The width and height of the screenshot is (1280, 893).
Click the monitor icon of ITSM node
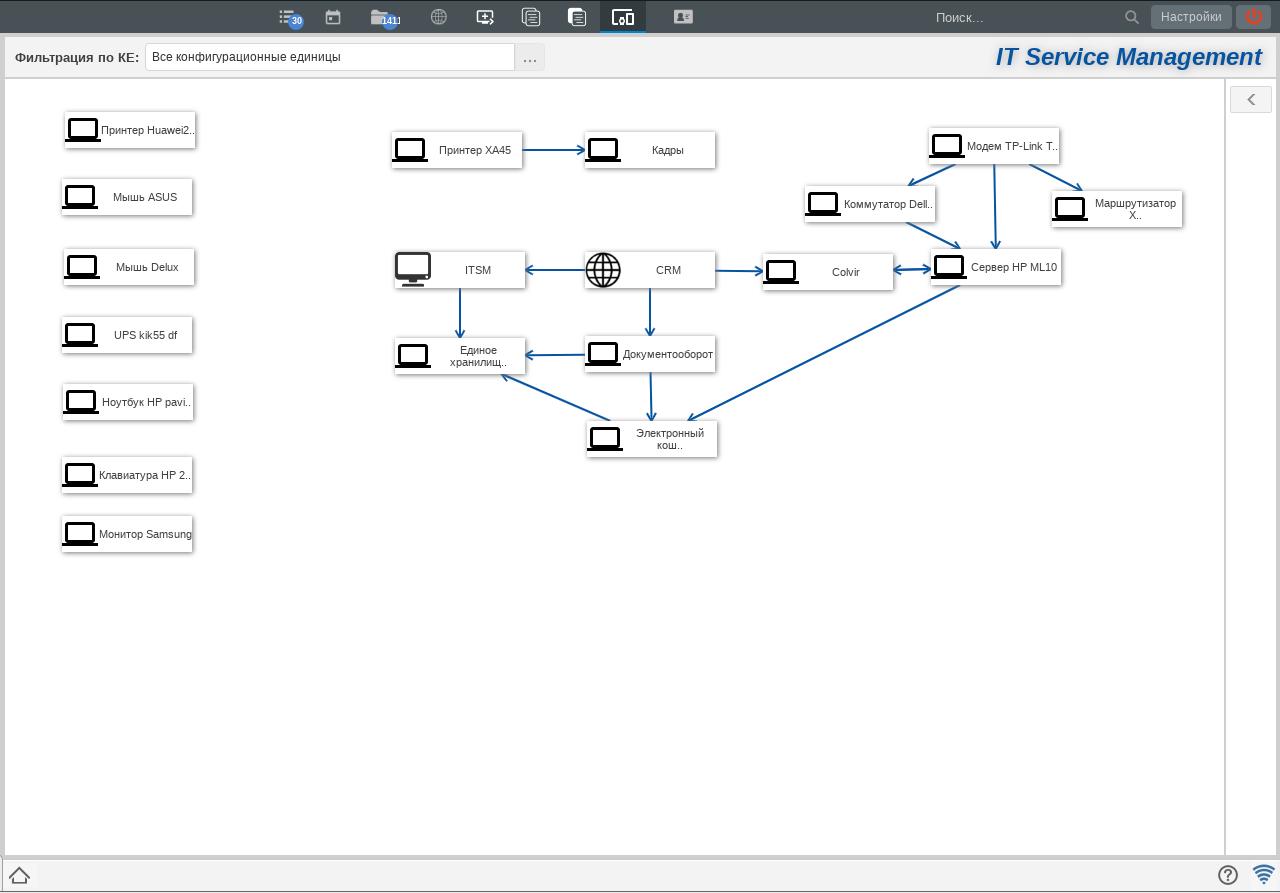point(413,269)
